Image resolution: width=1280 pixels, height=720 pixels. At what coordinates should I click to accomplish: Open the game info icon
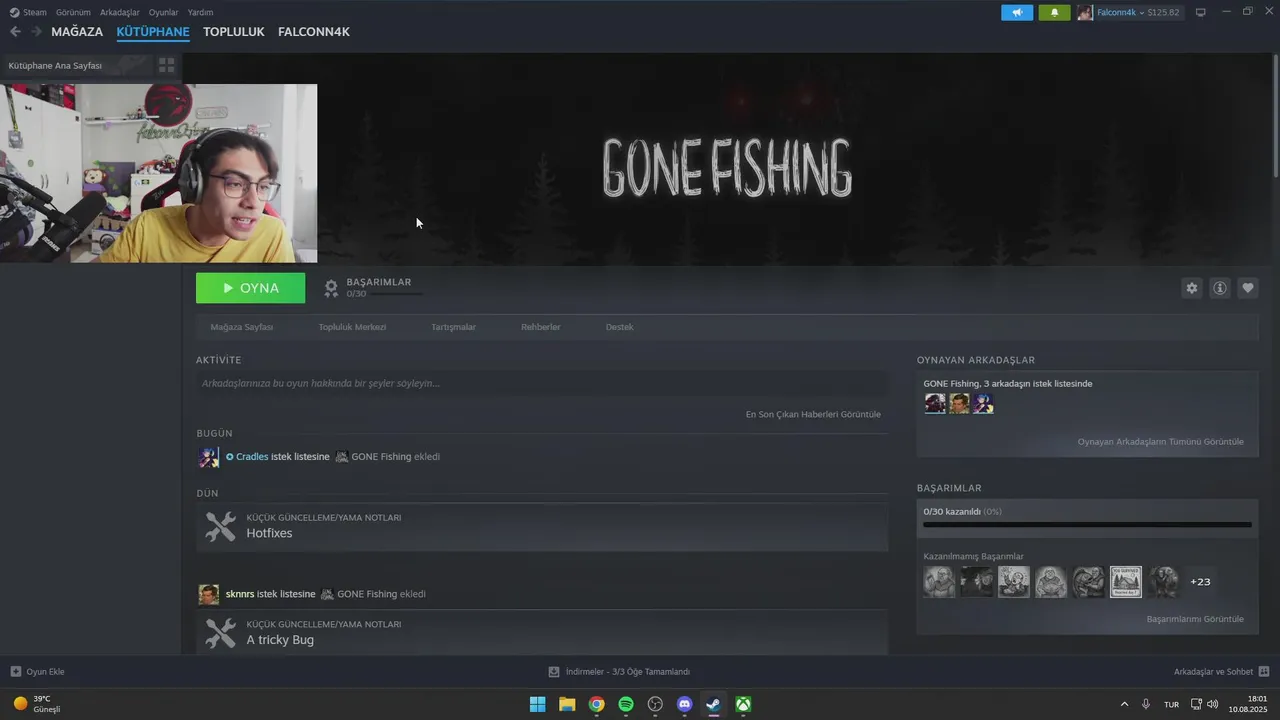pos(1220,288)
